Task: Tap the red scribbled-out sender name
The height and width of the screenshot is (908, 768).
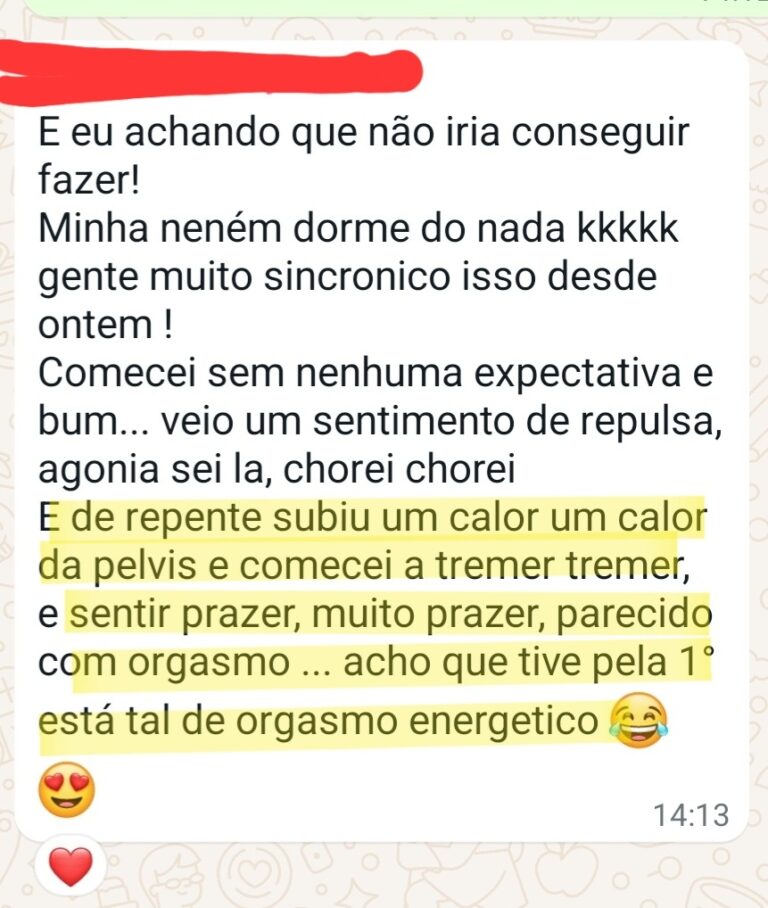Action: (211, 74)
